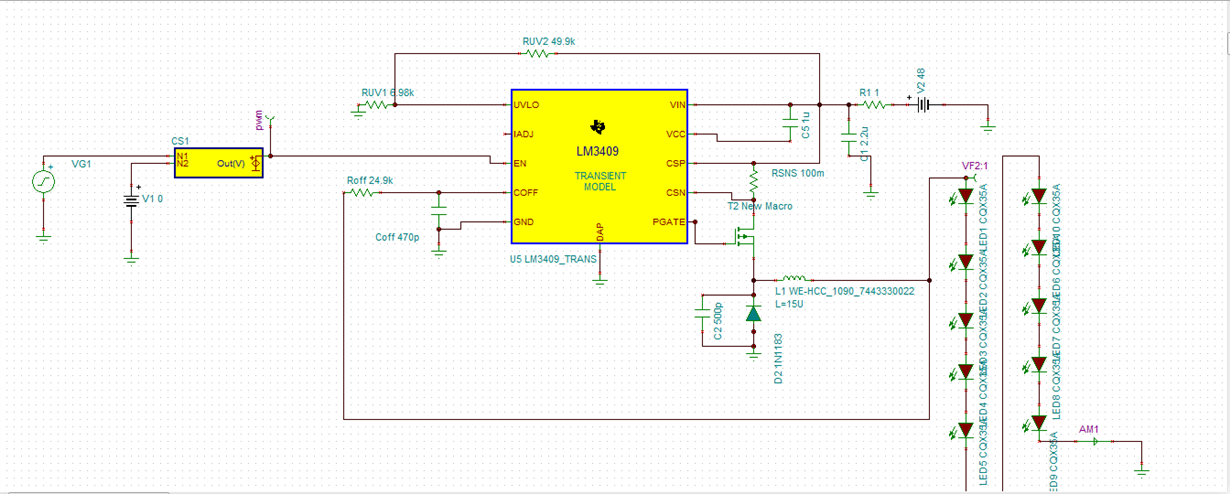Select the C5 1u capacitor symbol
The image size is (1230, 494).
[790, 122]
